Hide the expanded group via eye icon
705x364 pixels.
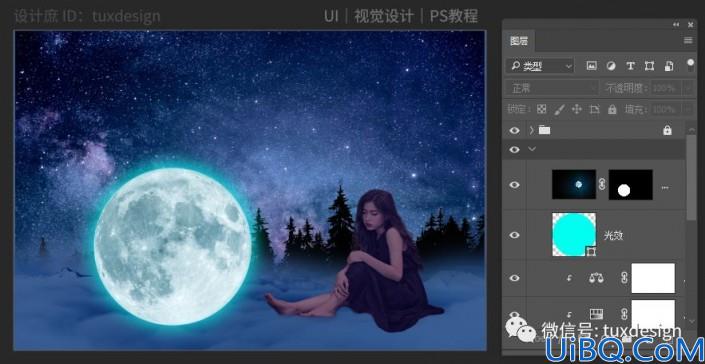[x=514, y=149]
